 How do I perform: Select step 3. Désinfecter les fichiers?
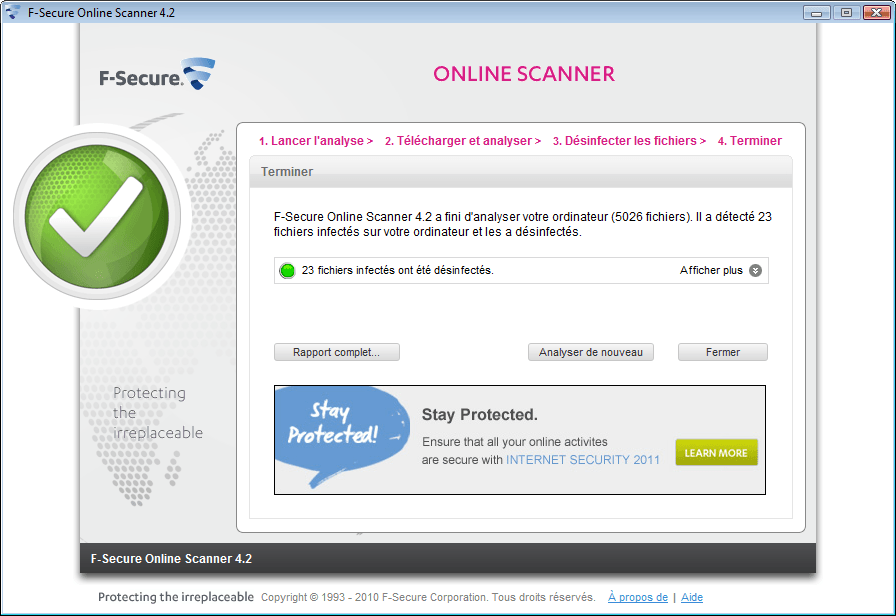click(629, 141)
